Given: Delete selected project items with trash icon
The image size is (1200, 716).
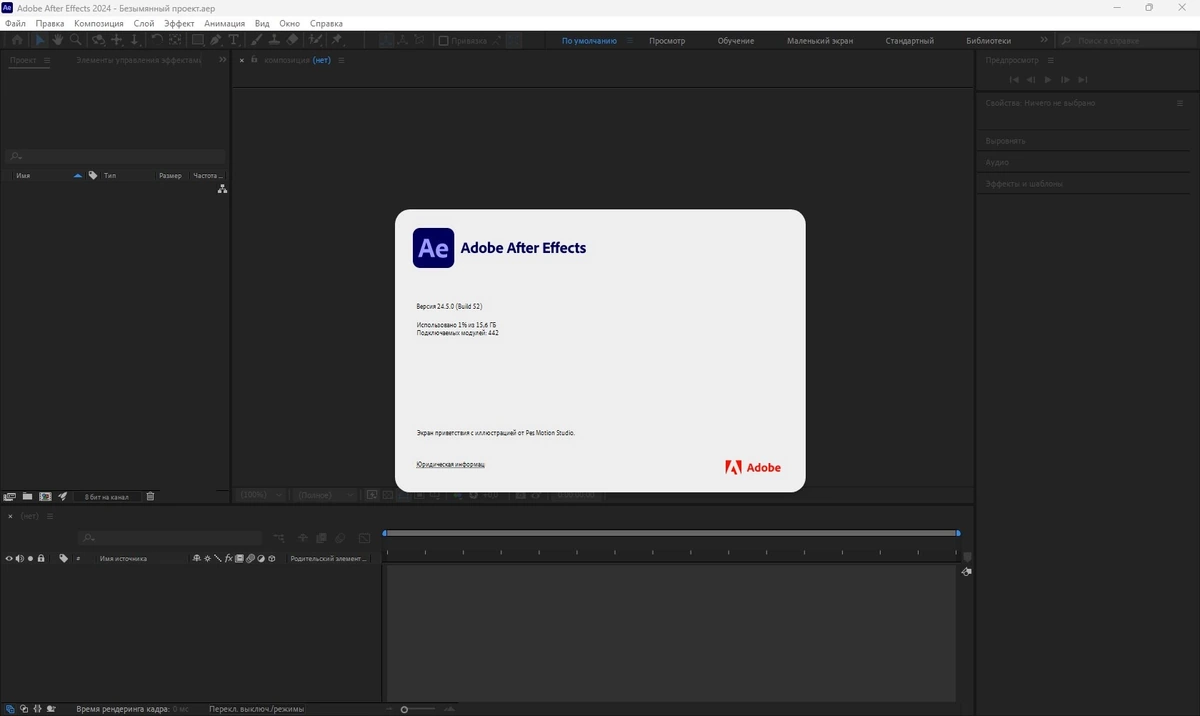Looking at the screenshot, I should (150, 496).
